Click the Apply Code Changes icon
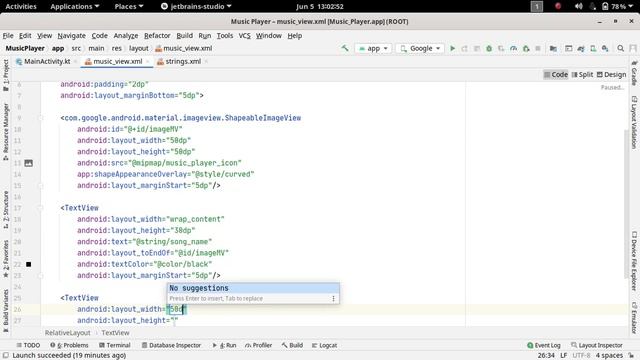This screenshot has height=360, width=640. tap(477, 48)
